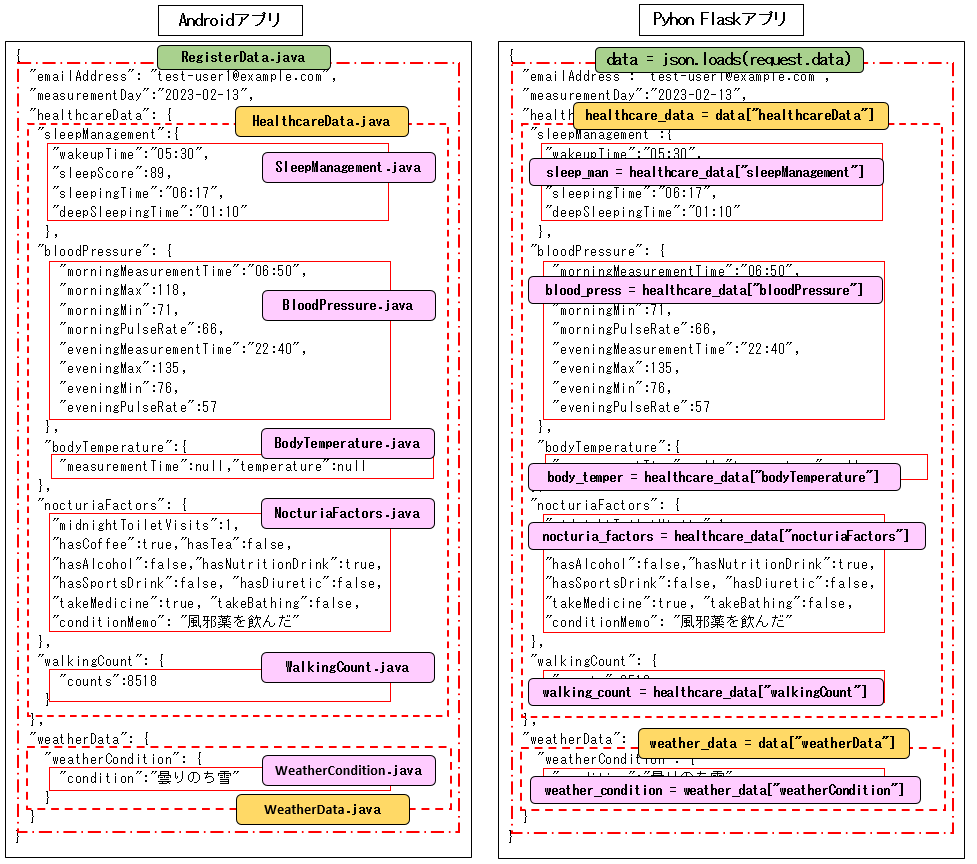Click "deepSleepingTime":"01:10" in Flask panel
The height and width of the screenshot is (864, 977).
[x=642, y=212]
